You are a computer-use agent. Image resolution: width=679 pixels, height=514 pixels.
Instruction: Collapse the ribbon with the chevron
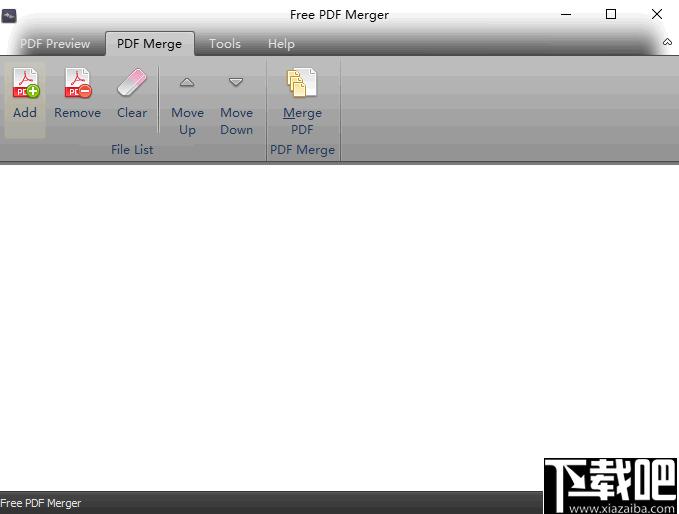pyautogui.click(x=667, y=42)
